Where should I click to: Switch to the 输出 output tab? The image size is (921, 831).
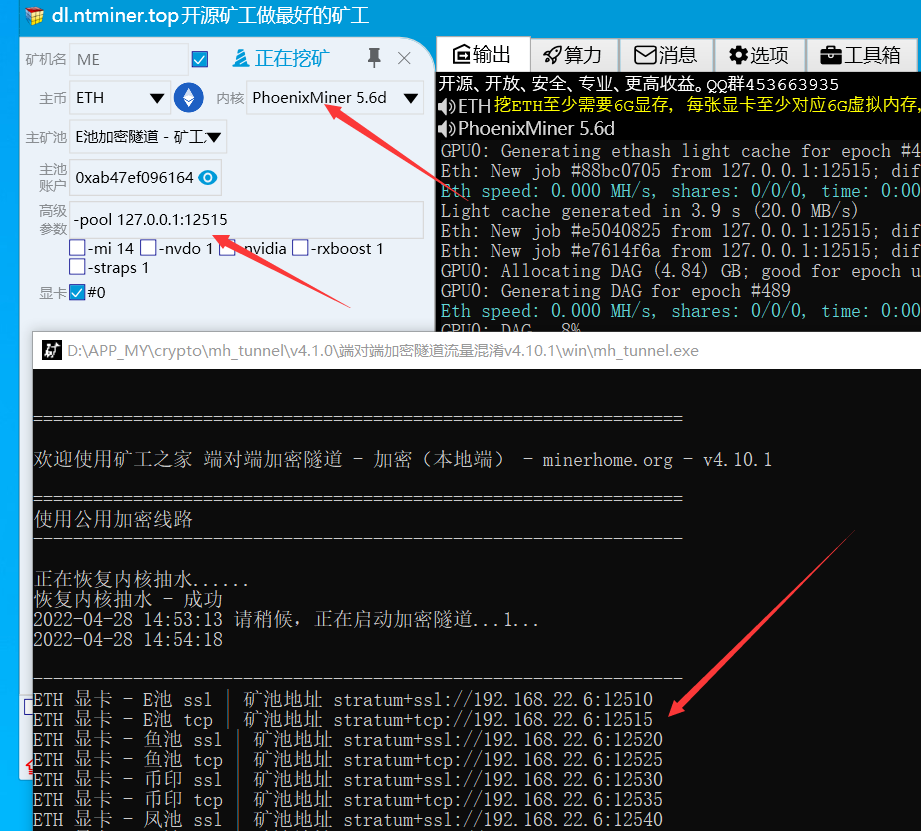483,55
